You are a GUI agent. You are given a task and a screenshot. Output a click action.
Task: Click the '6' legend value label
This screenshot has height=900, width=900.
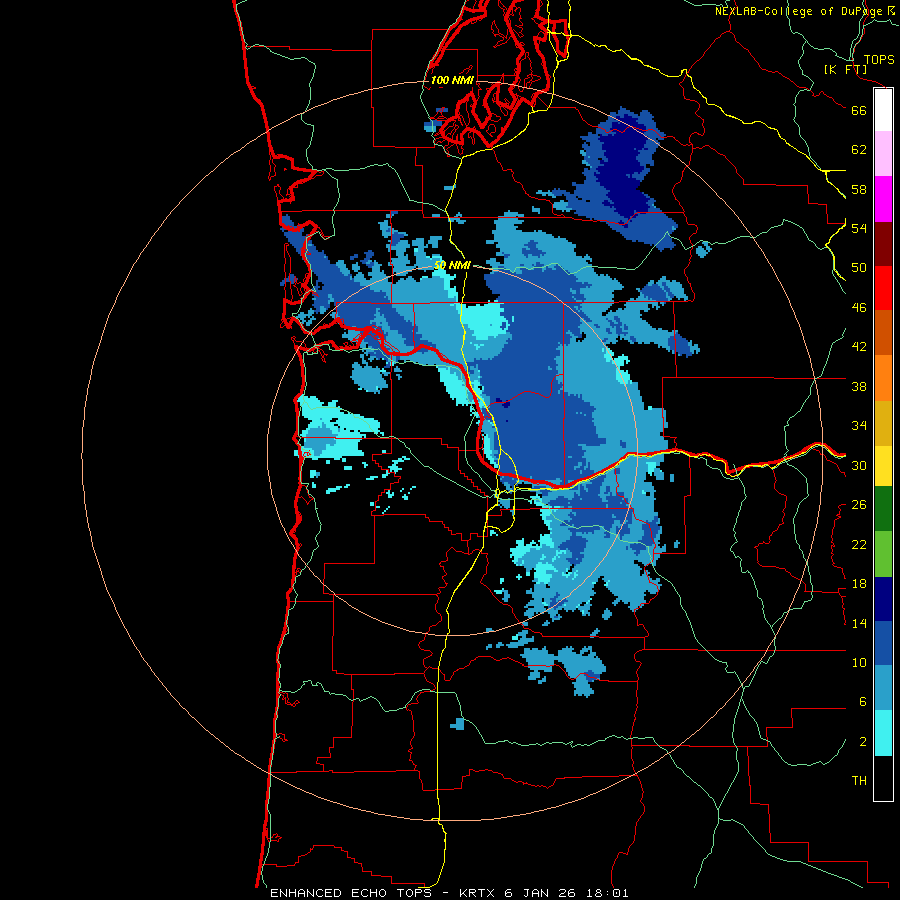[x=863, y=702]
